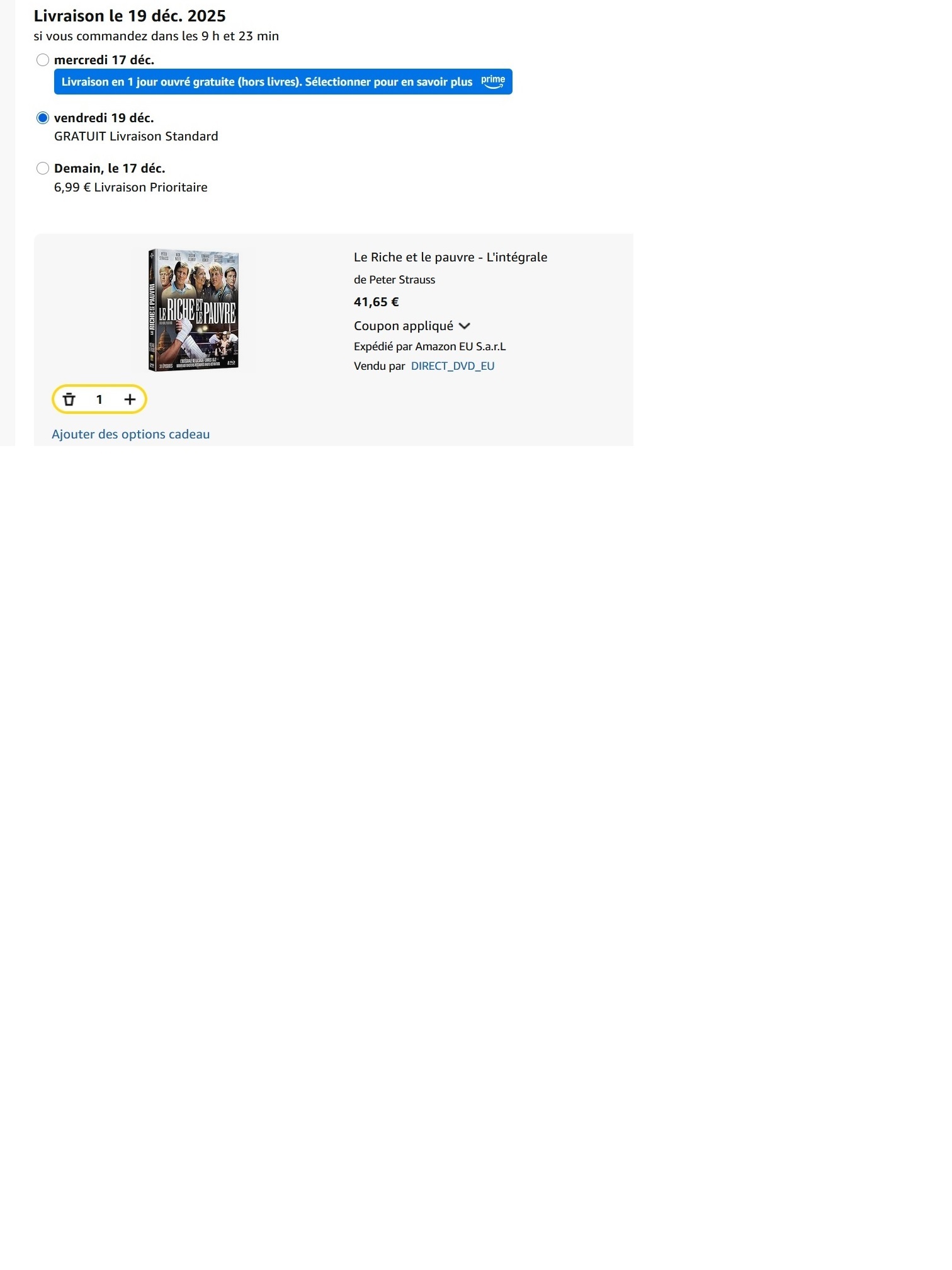
Task: Increase quantity with the plus icon
Action: pos(130,399)
